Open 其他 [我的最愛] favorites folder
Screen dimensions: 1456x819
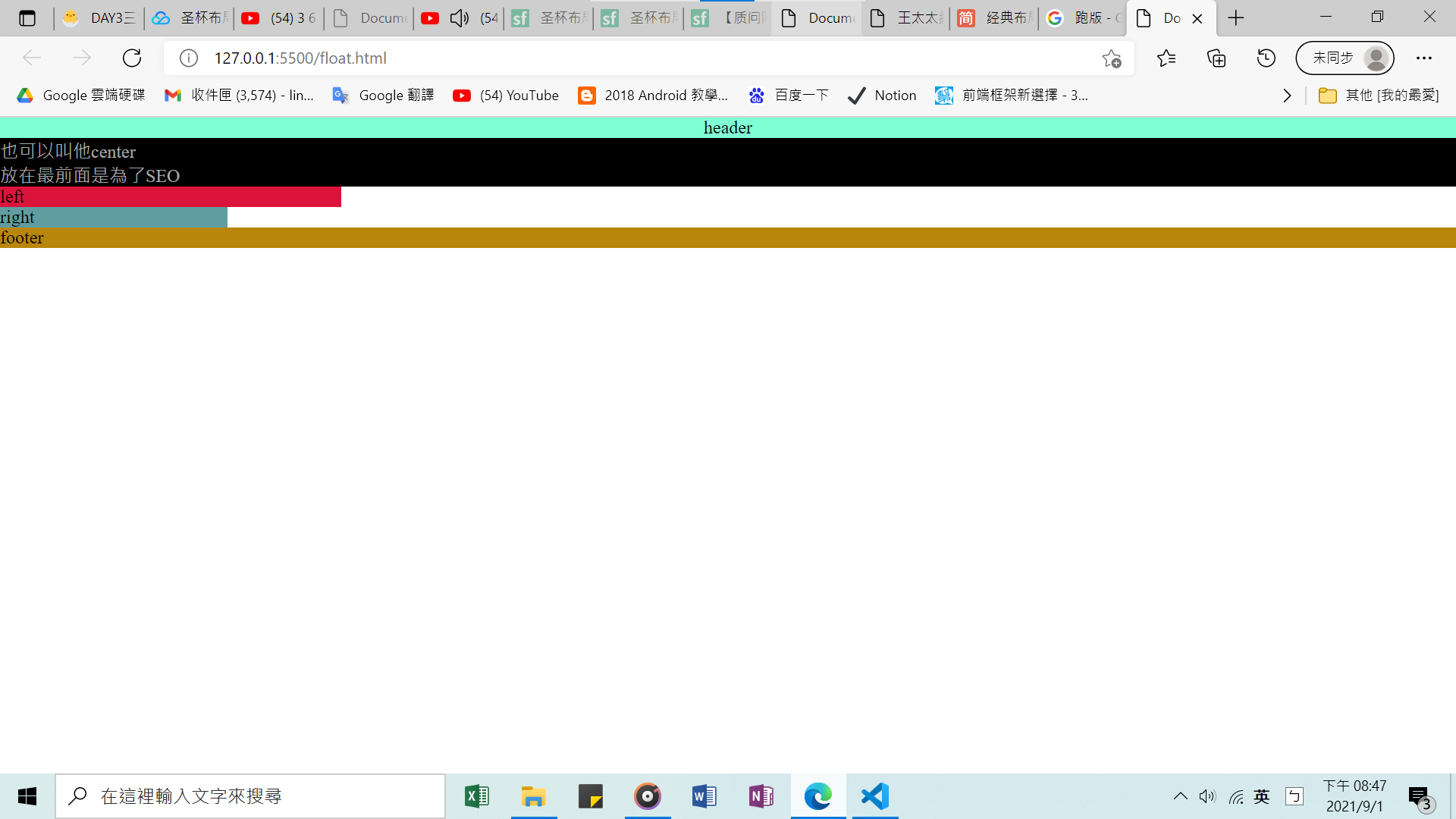tap(1379, 96)
